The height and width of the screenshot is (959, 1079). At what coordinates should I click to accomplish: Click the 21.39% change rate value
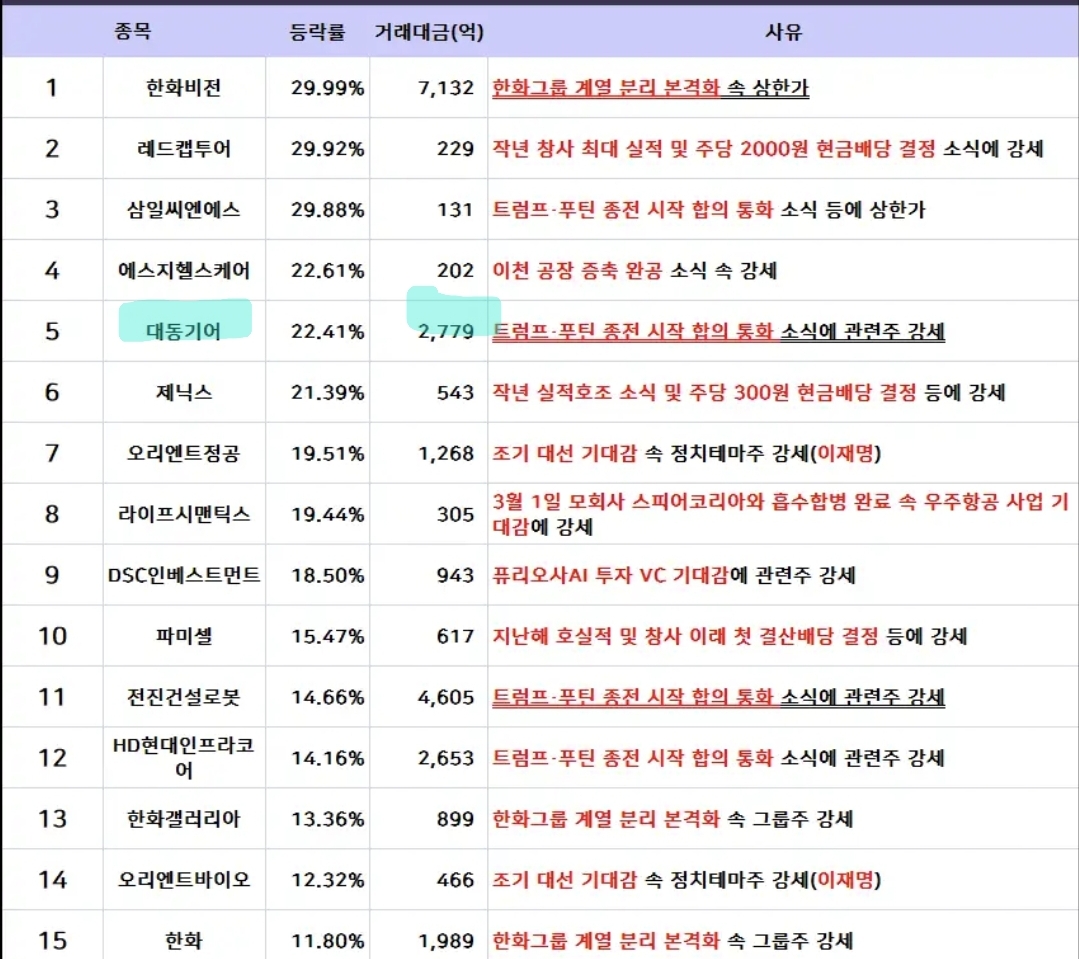pyautogui.click(x=327, y=392)
